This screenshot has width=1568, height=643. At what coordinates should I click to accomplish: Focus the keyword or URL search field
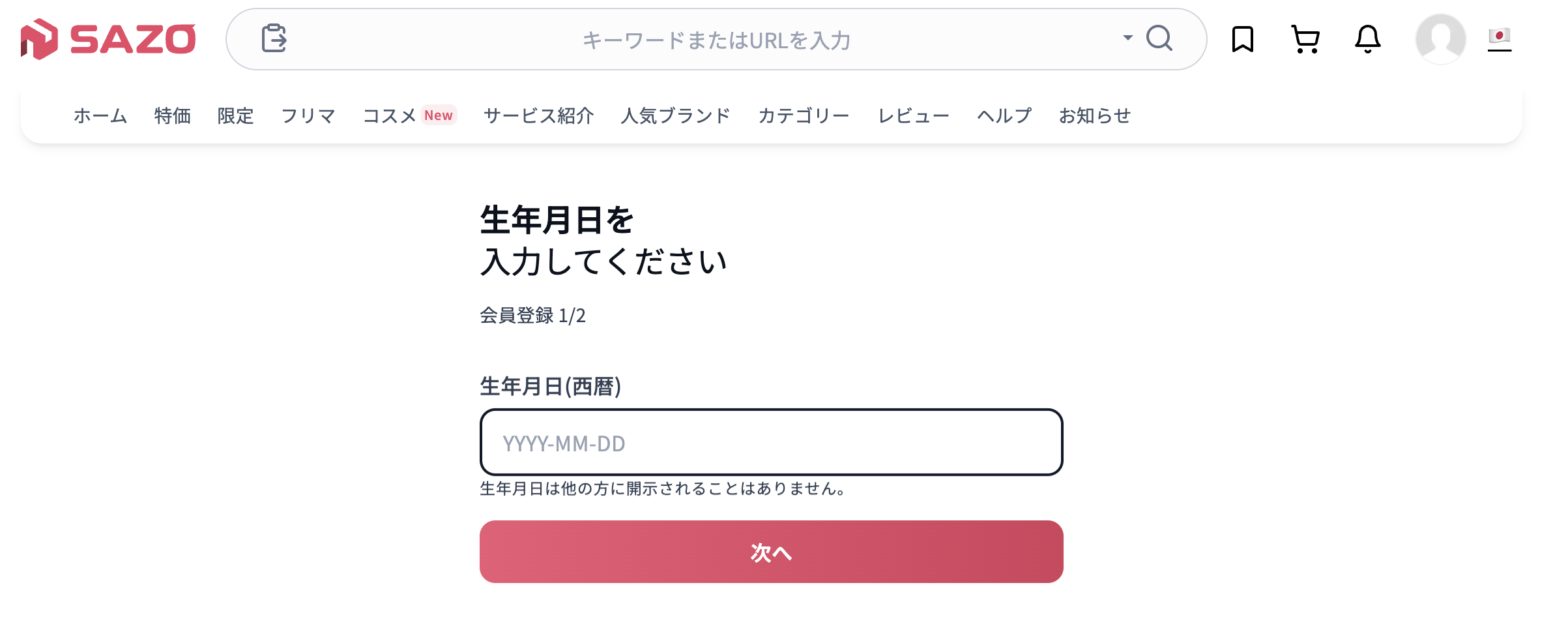coord(716,40)
